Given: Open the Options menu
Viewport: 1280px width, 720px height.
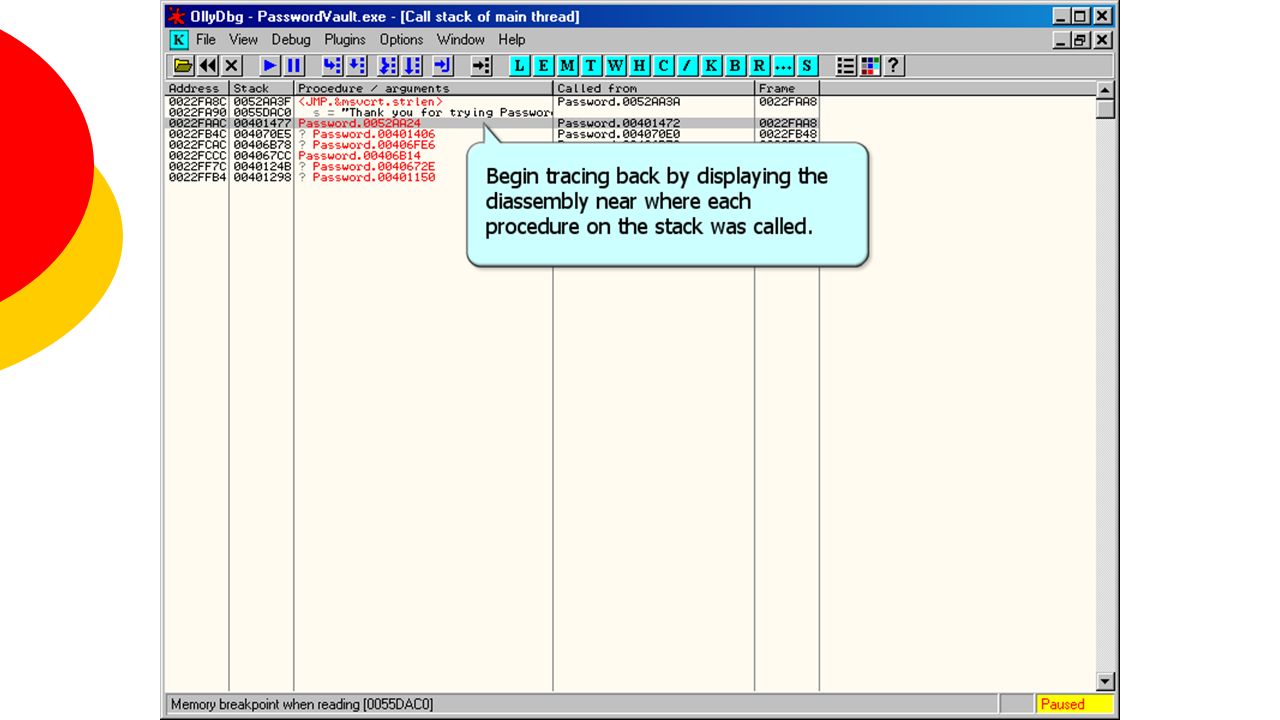Looking at the screenshot, I should pyautogui.click(x=401, y=40).
